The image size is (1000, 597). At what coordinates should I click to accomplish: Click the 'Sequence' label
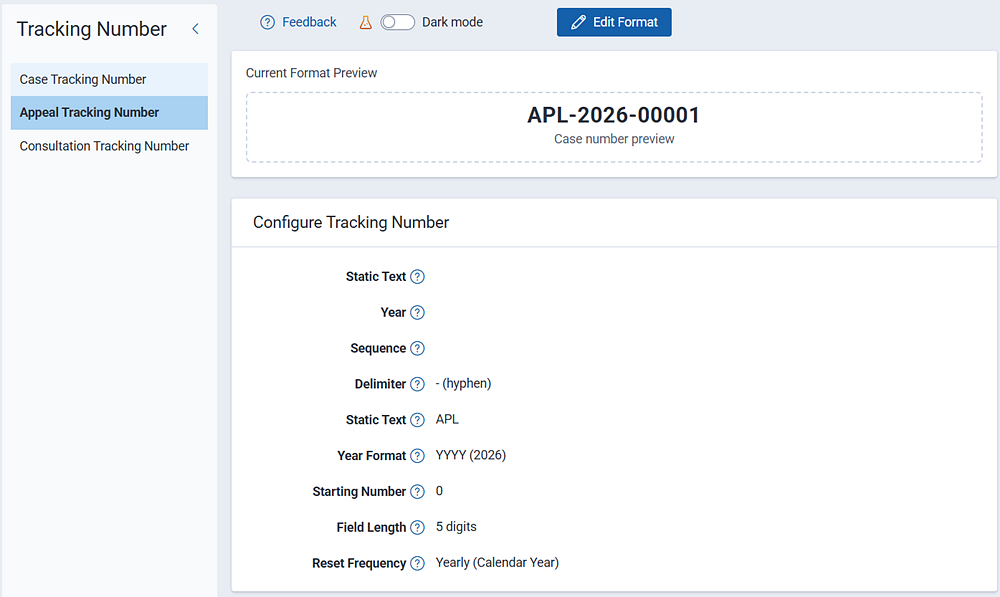click(378, 348)
